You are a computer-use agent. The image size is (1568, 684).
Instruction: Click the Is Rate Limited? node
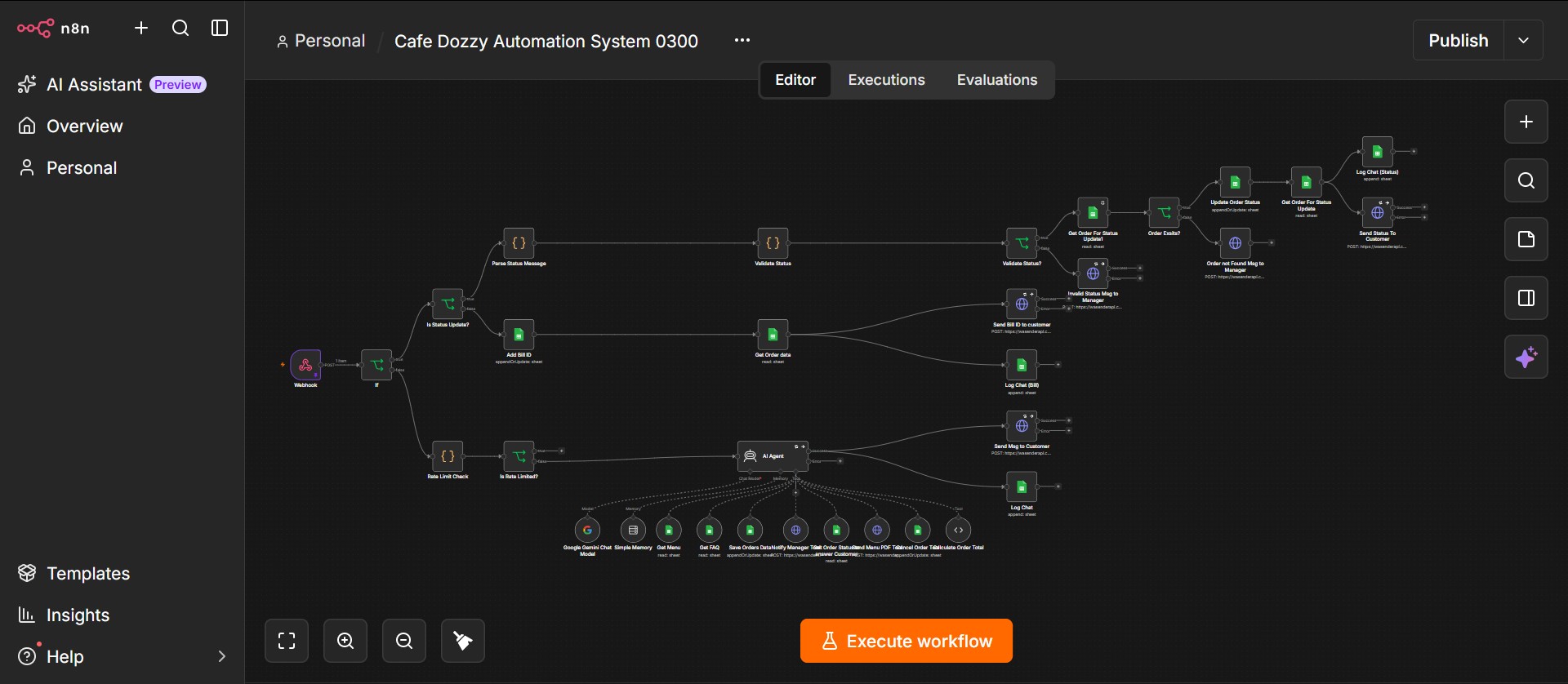click(x=519, y=456)
